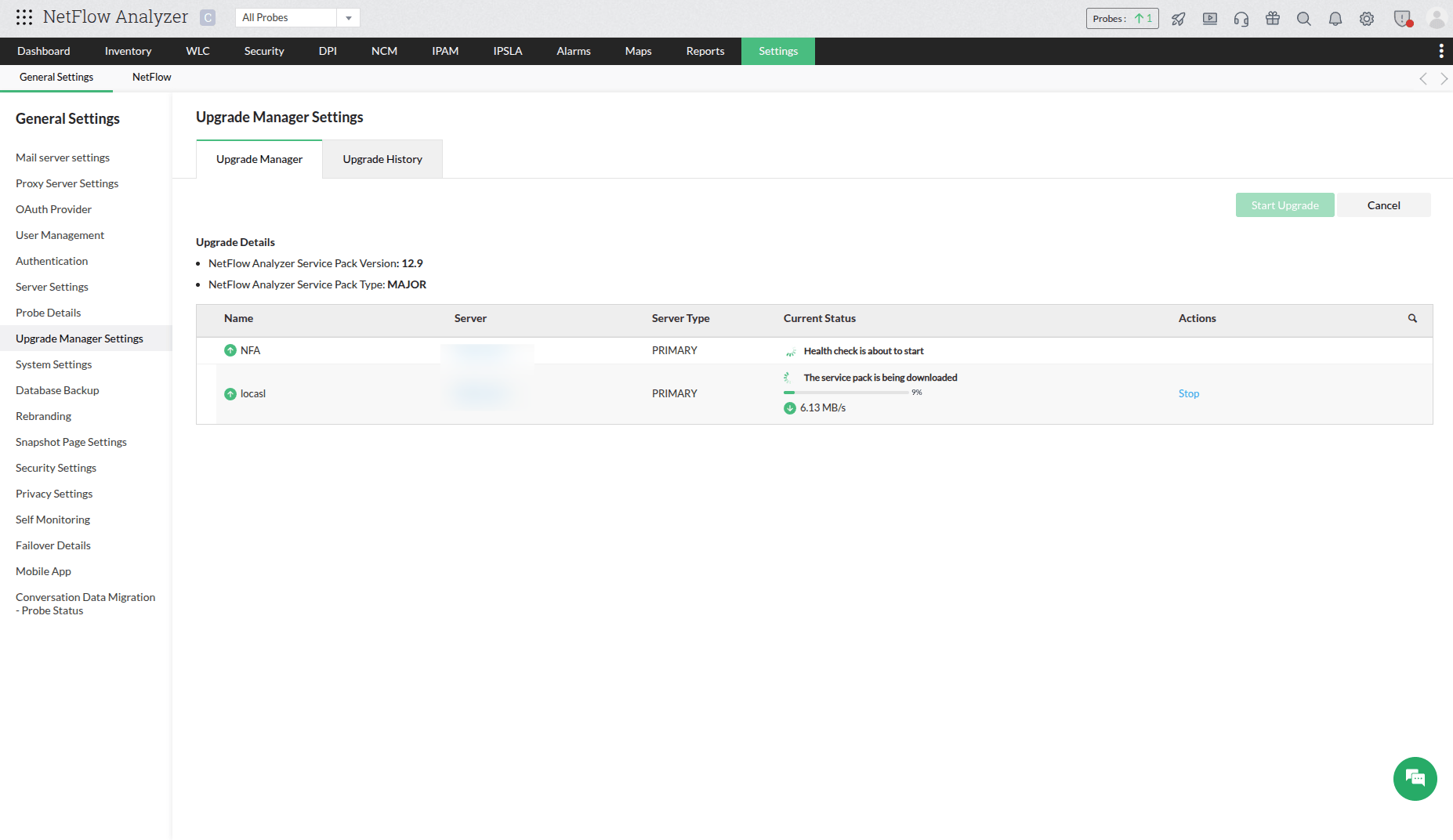Click the NetFlow Analyzer product title

point(115,17)
